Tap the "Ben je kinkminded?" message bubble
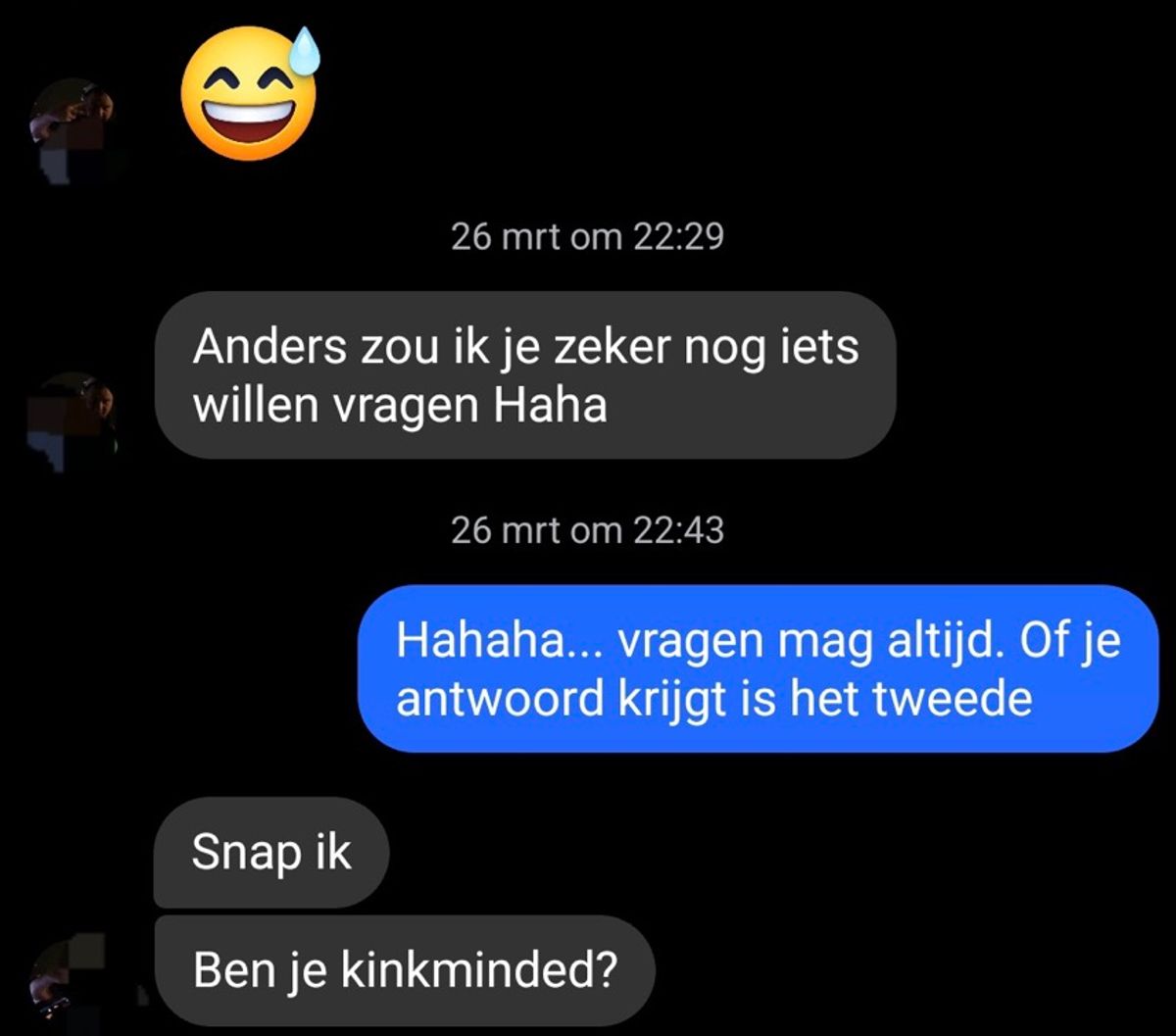This screenshot has width=1176, height=1036. point(405,970)
